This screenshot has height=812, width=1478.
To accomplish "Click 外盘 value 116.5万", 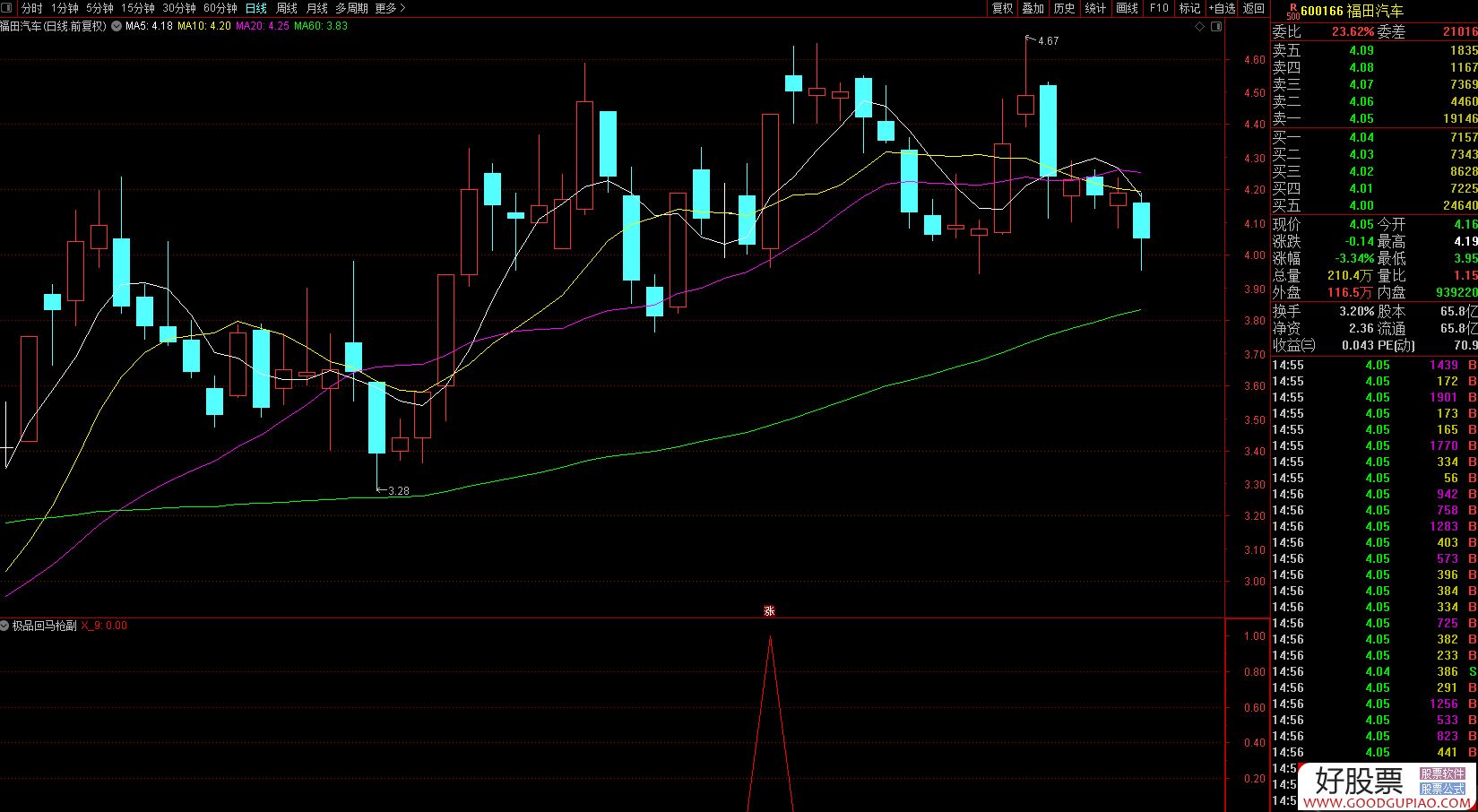I will tap(1351, 292).
